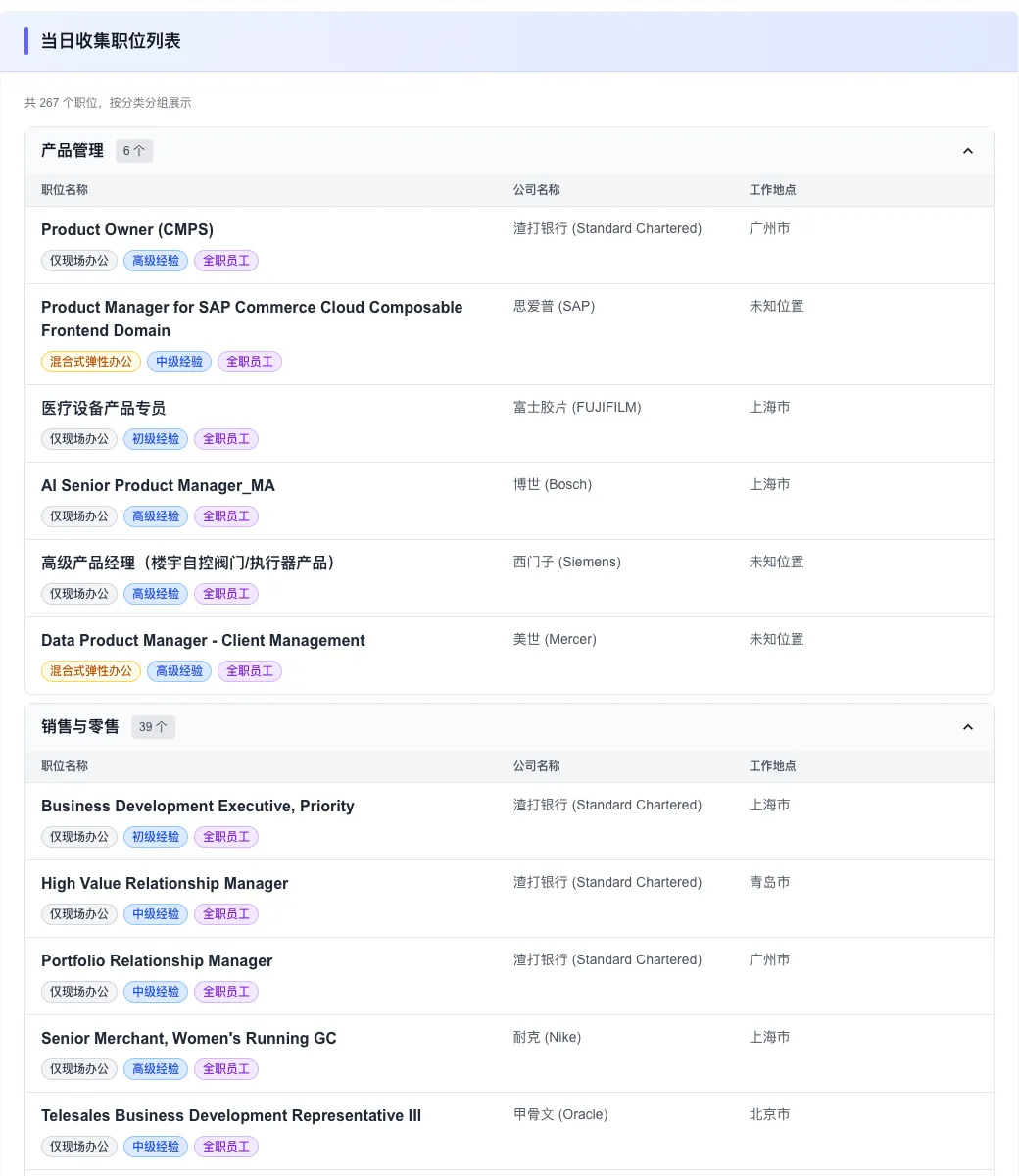
Task: Collapse the 产品管理 category section
Action: point(967,151)
